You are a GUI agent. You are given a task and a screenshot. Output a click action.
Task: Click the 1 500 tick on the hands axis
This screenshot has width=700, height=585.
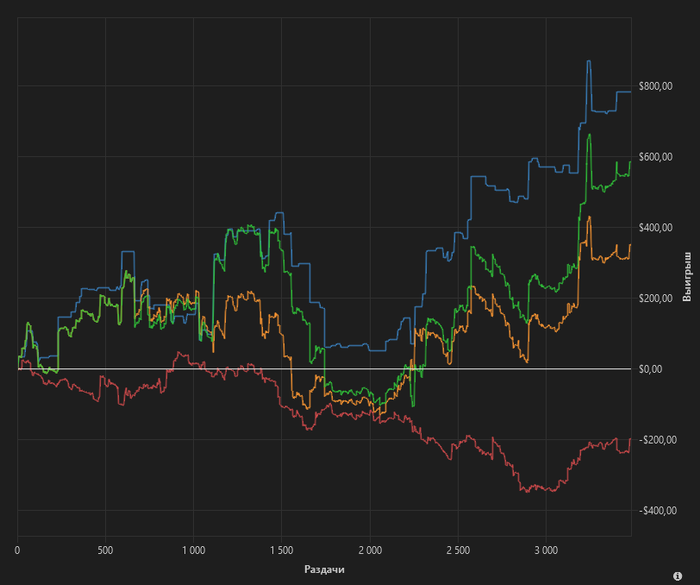281,550
